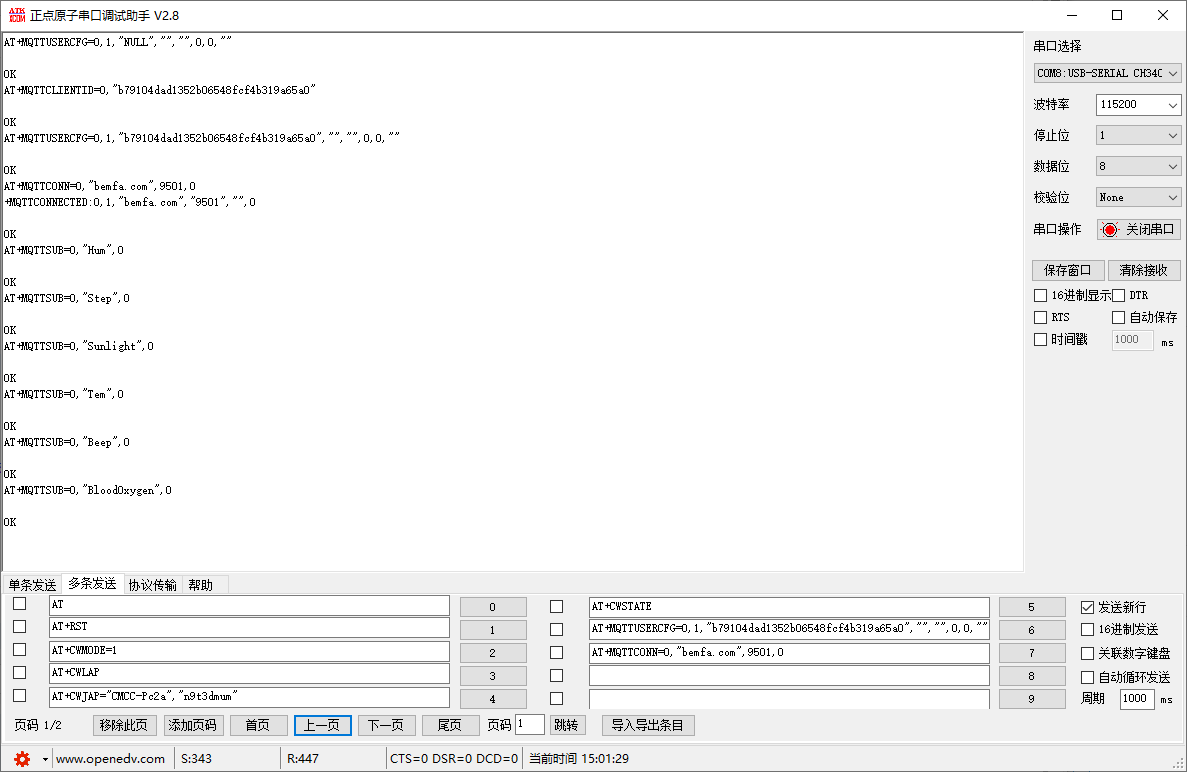The height and width of the screenshot is (772, 1187).
Task: Send AT+CWSTATE with button 5
Action: click(1032, 607)
